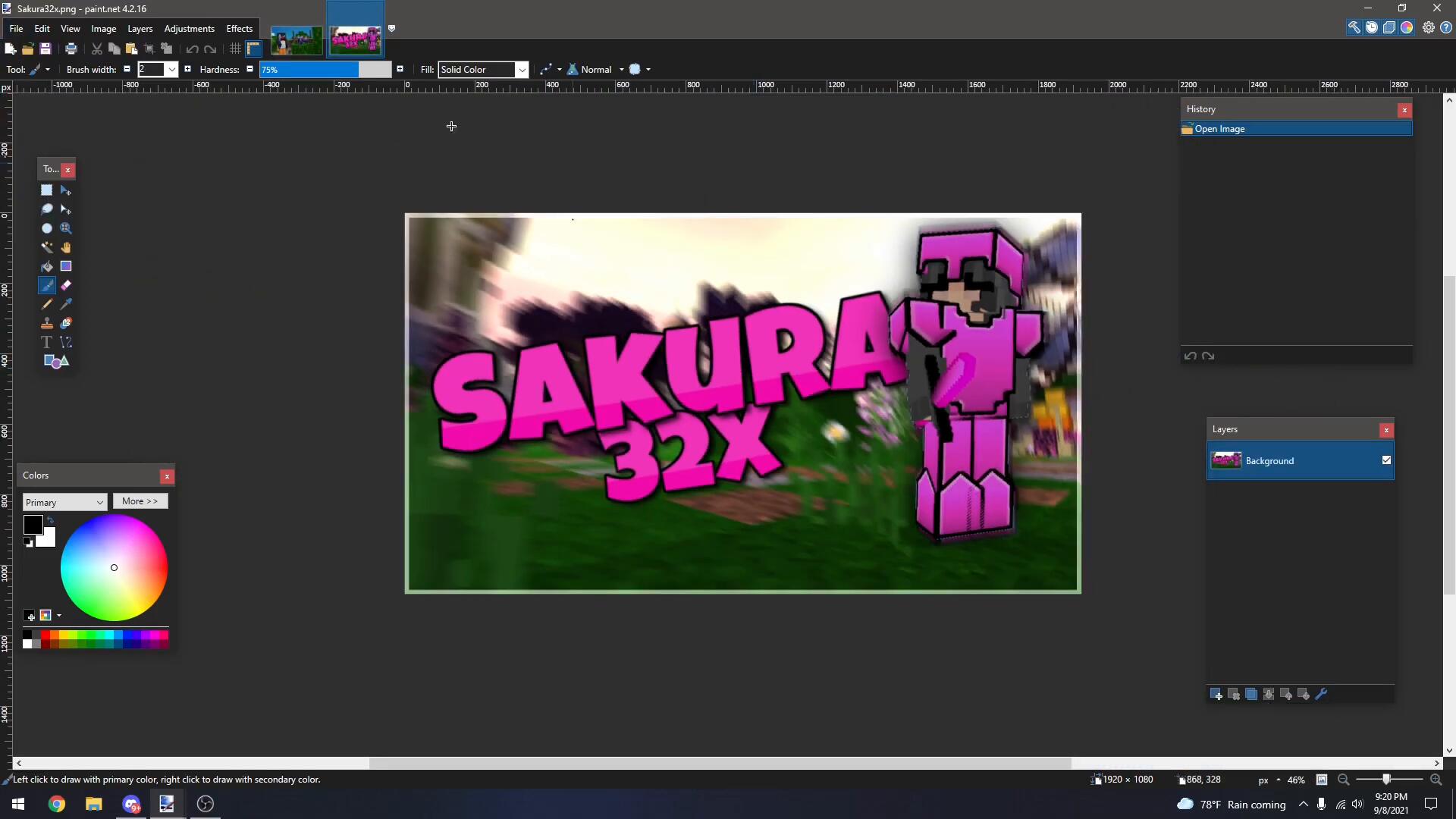Open the Fill Solid Color dropdown
This screenshot has width=1456, height=819.
[483, 69]
